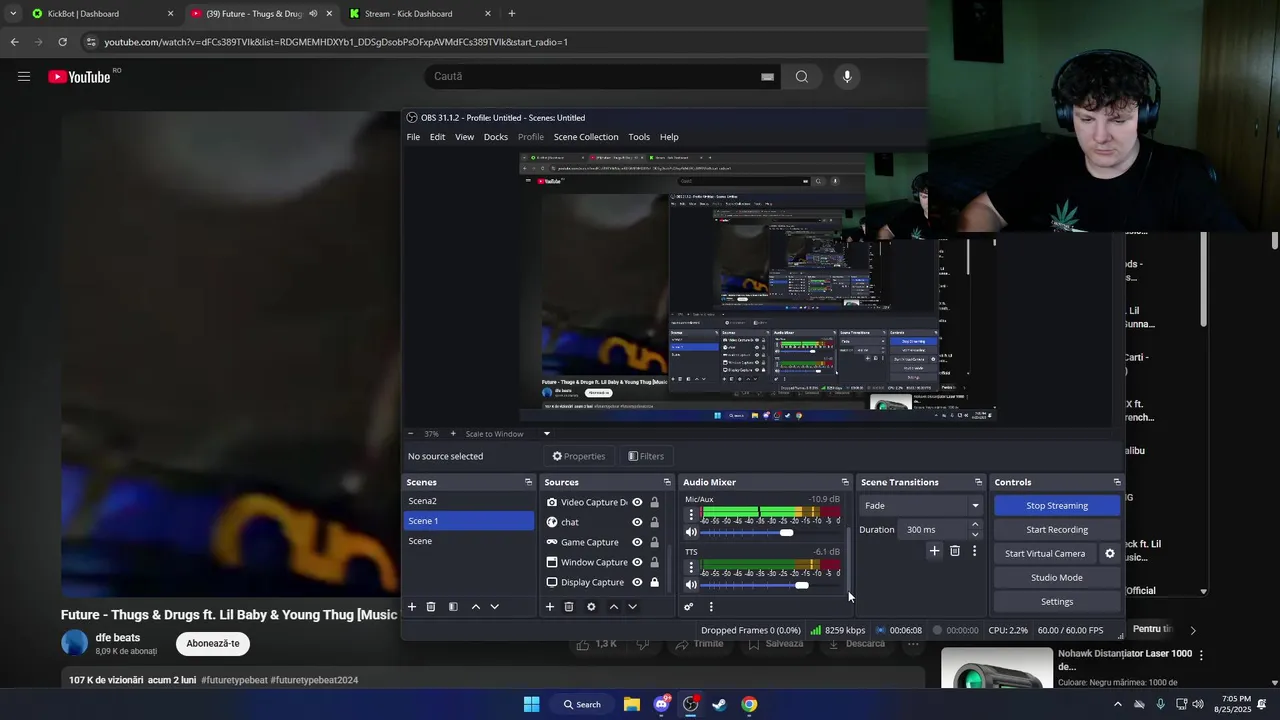The width and height of the screenshot is (1280, 720).
Task: Open the OBS Docks menu
Action: (496, 137)
